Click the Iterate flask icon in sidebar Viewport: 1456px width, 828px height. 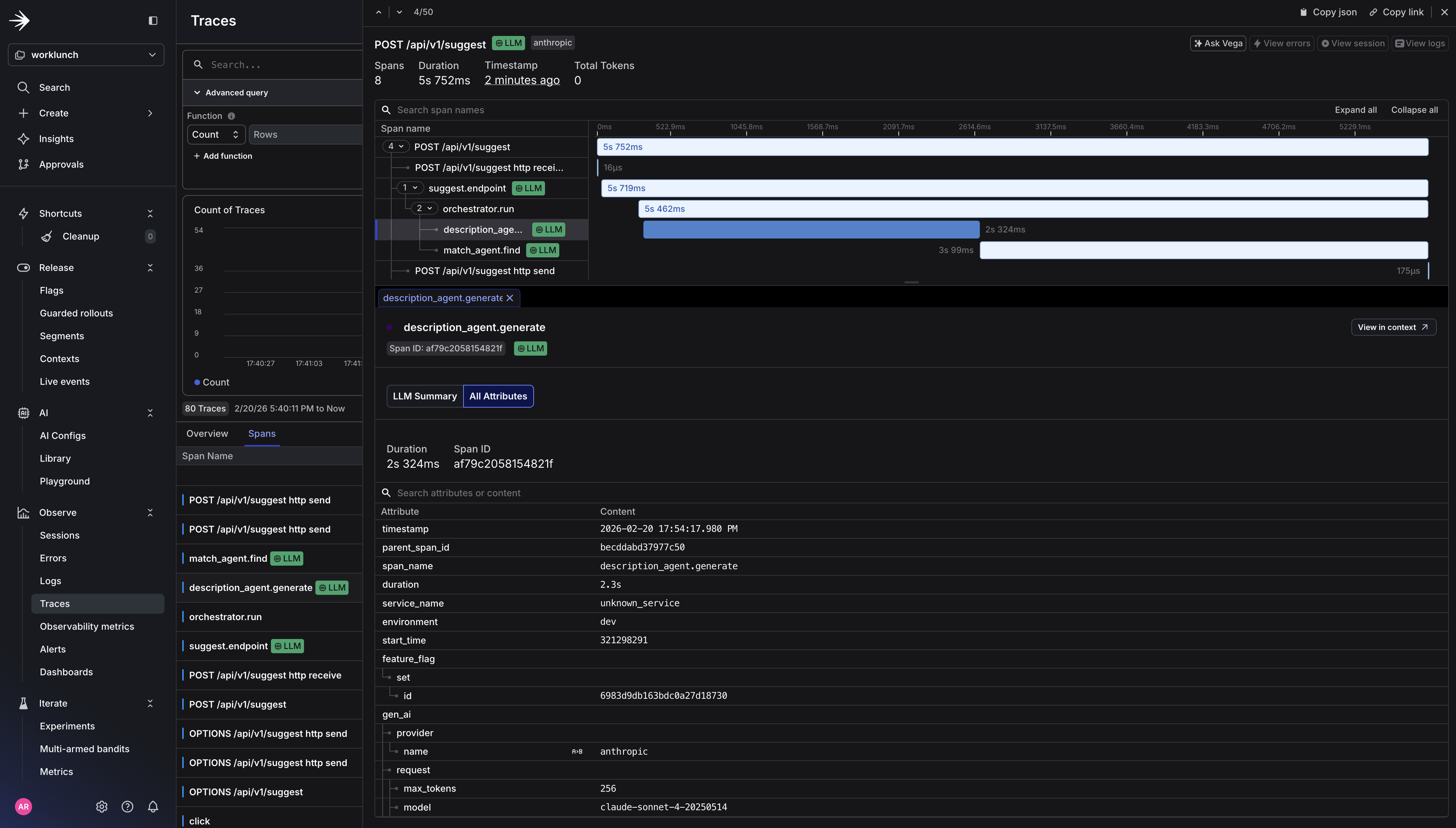[x=23, y=703]
